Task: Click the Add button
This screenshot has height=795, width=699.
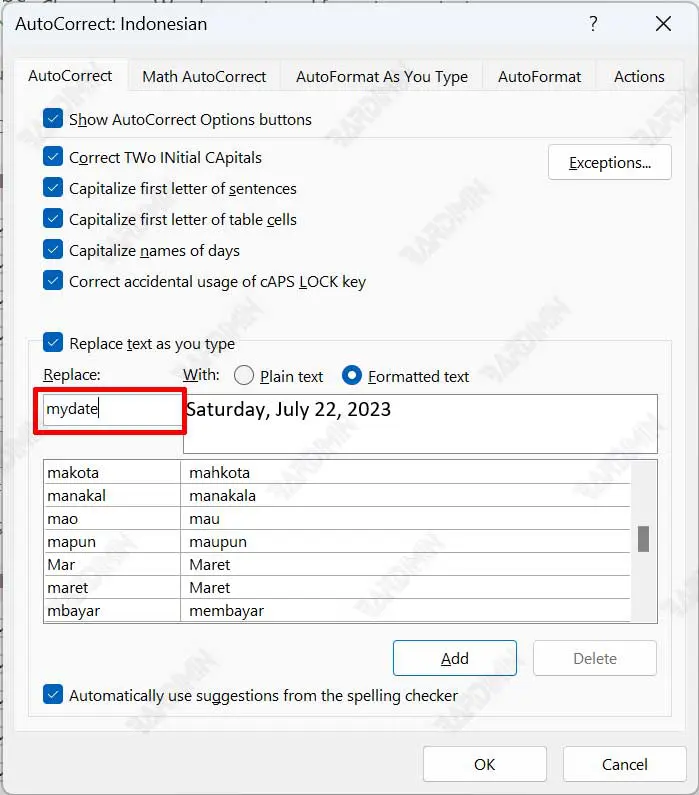Action: coord(455,658)
